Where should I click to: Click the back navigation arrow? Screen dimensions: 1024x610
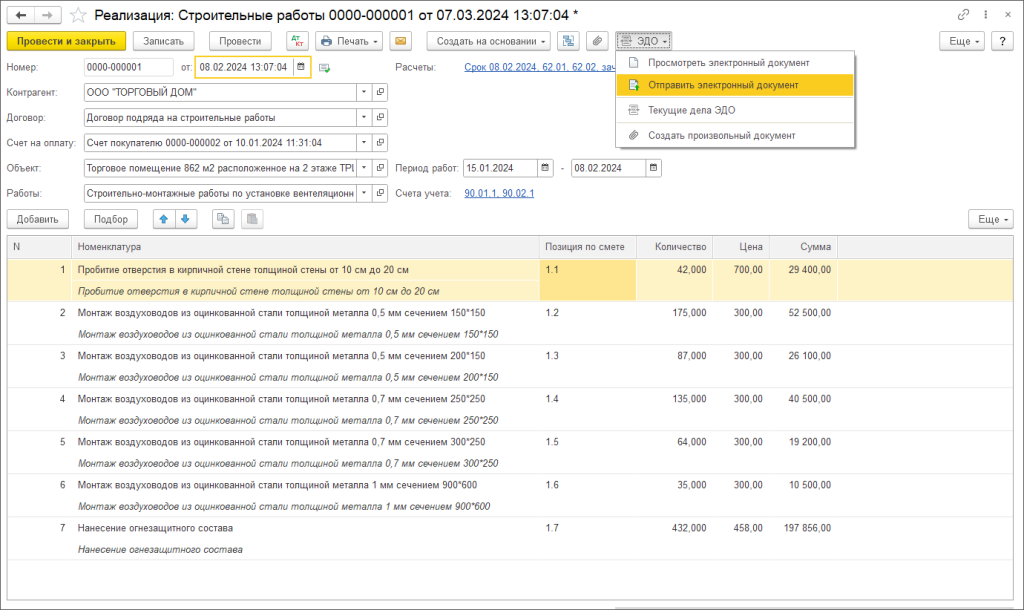pyautogui.click(x=21, y=16)
